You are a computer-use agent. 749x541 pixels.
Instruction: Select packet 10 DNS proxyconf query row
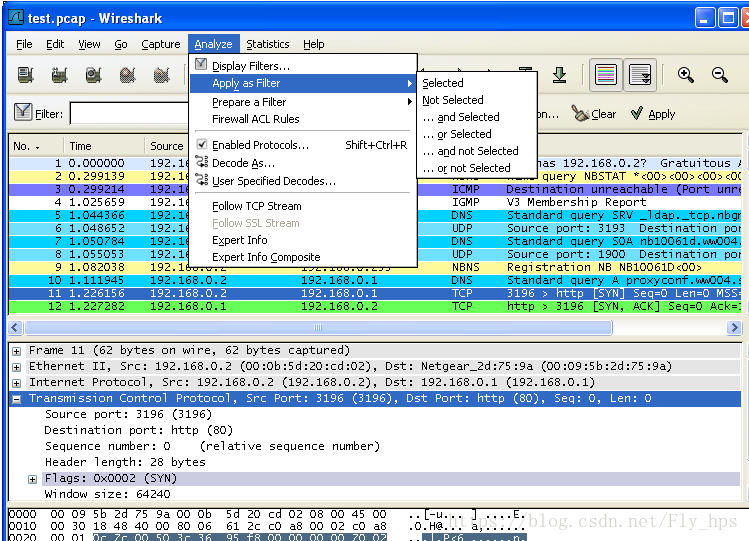375,280
